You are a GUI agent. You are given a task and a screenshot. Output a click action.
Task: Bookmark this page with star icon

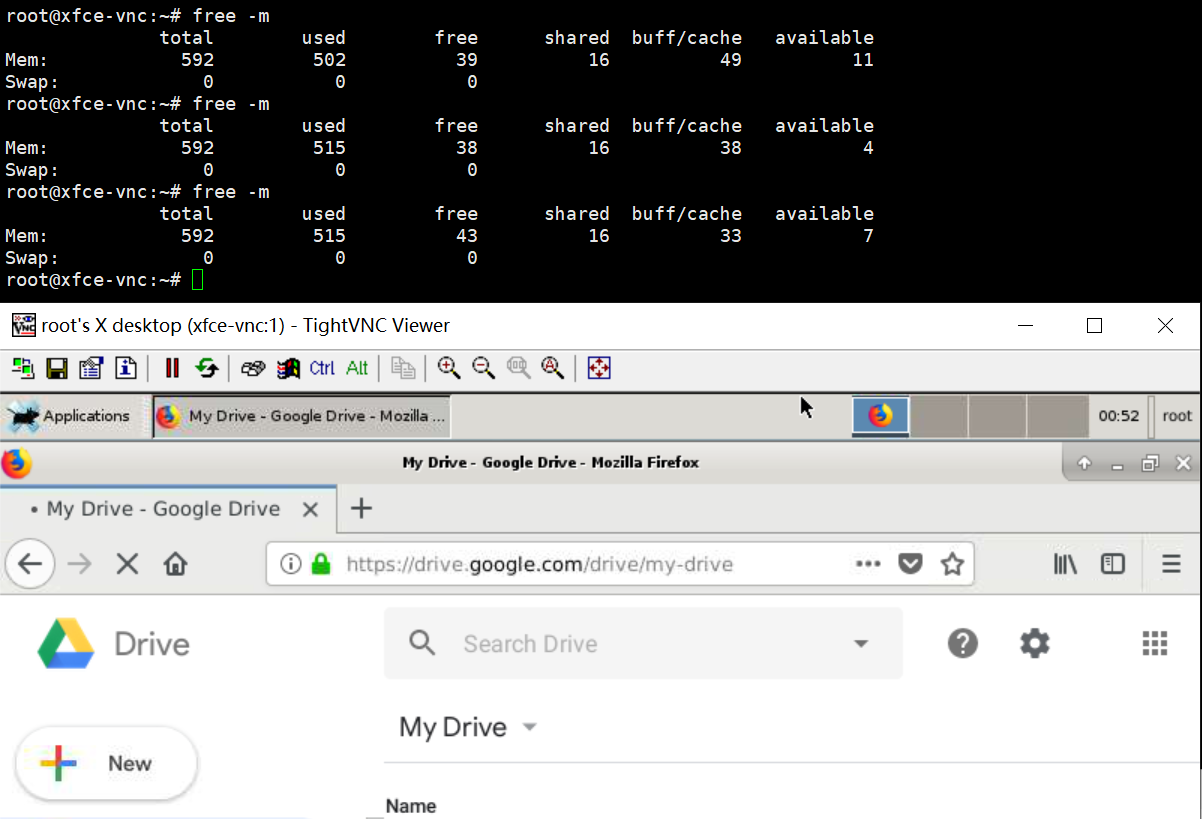point(952,564)
